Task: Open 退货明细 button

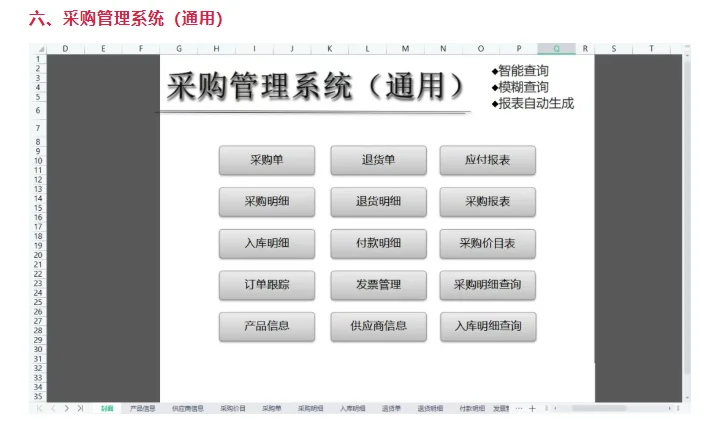Action: pyautogui.click(x=378, y=202)
